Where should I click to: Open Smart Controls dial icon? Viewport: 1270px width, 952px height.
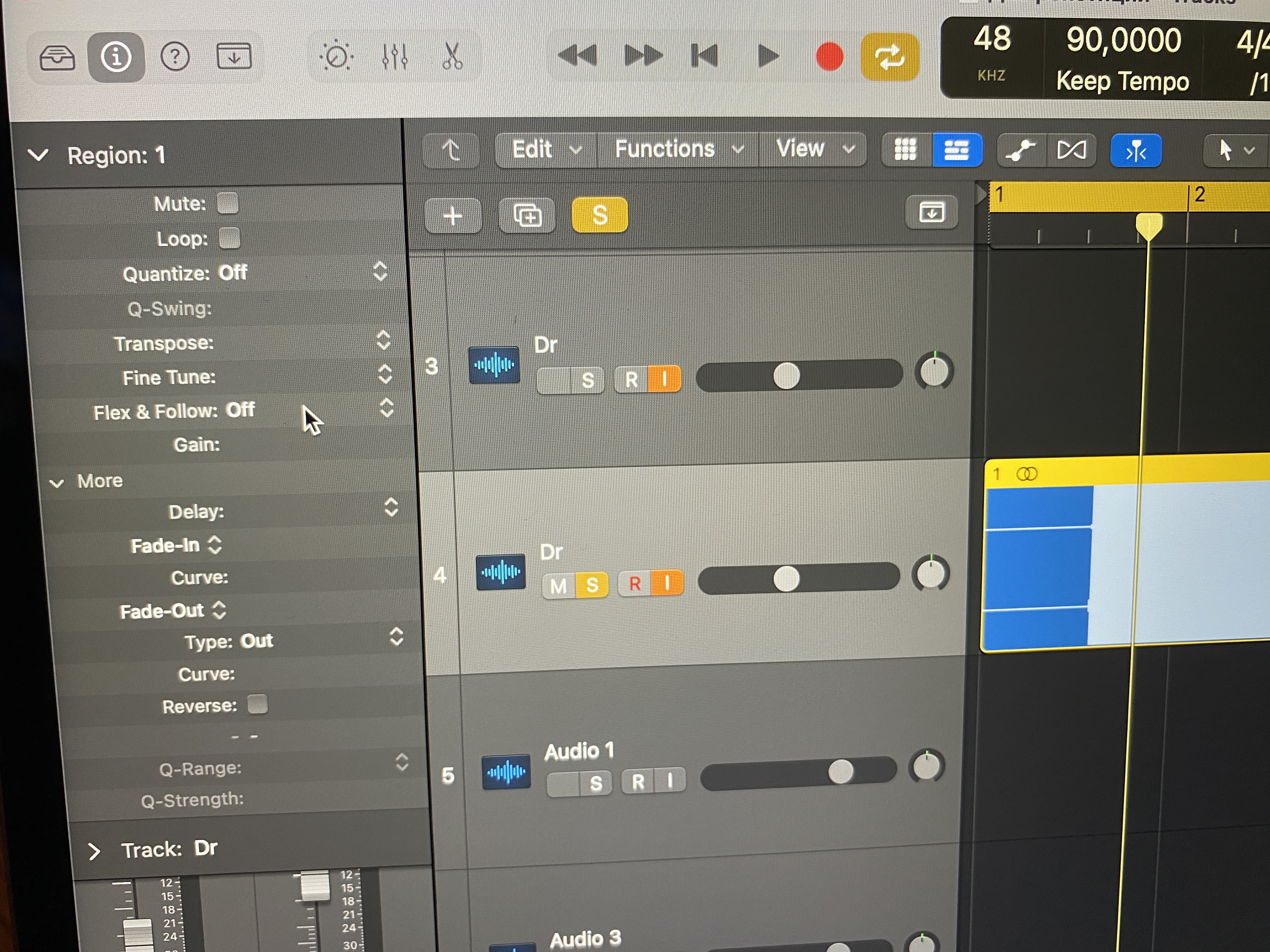pyautogui.click(x=336, y=57)
